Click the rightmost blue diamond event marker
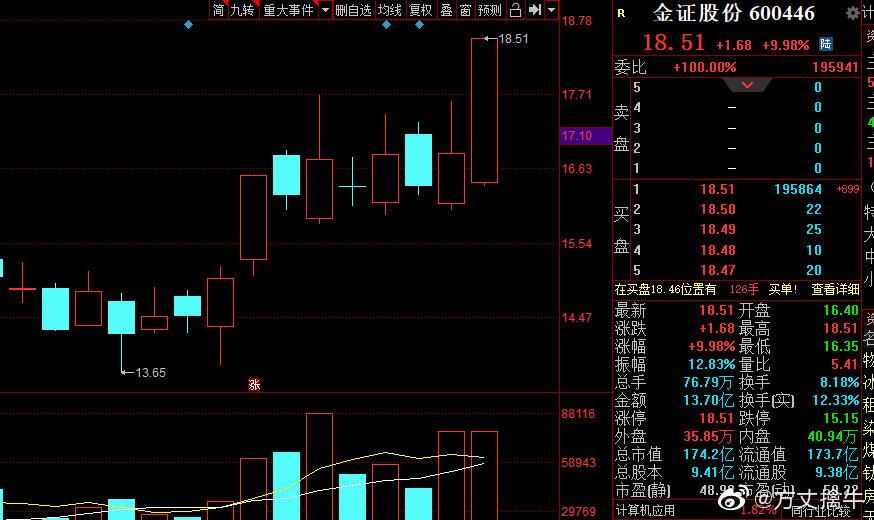 coord(419,24)
